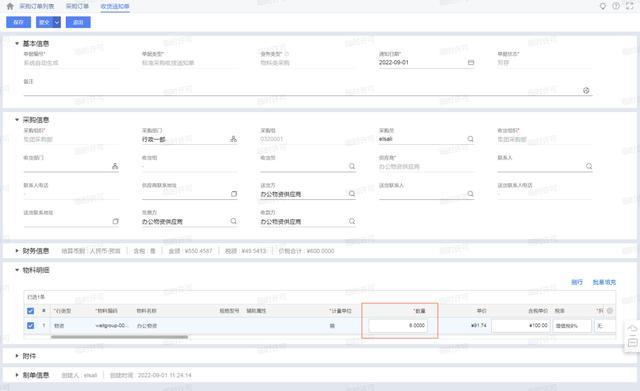Click search icon in the 收款方 field
This screenshot has width=640, height=391.
352,221
